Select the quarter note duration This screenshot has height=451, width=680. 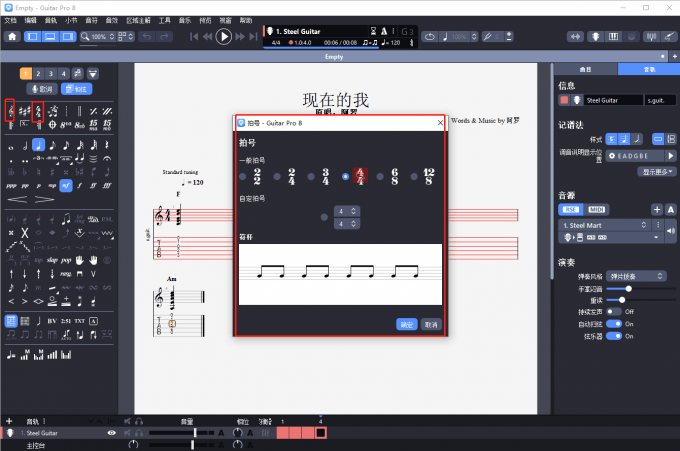(x=39, y=145)
